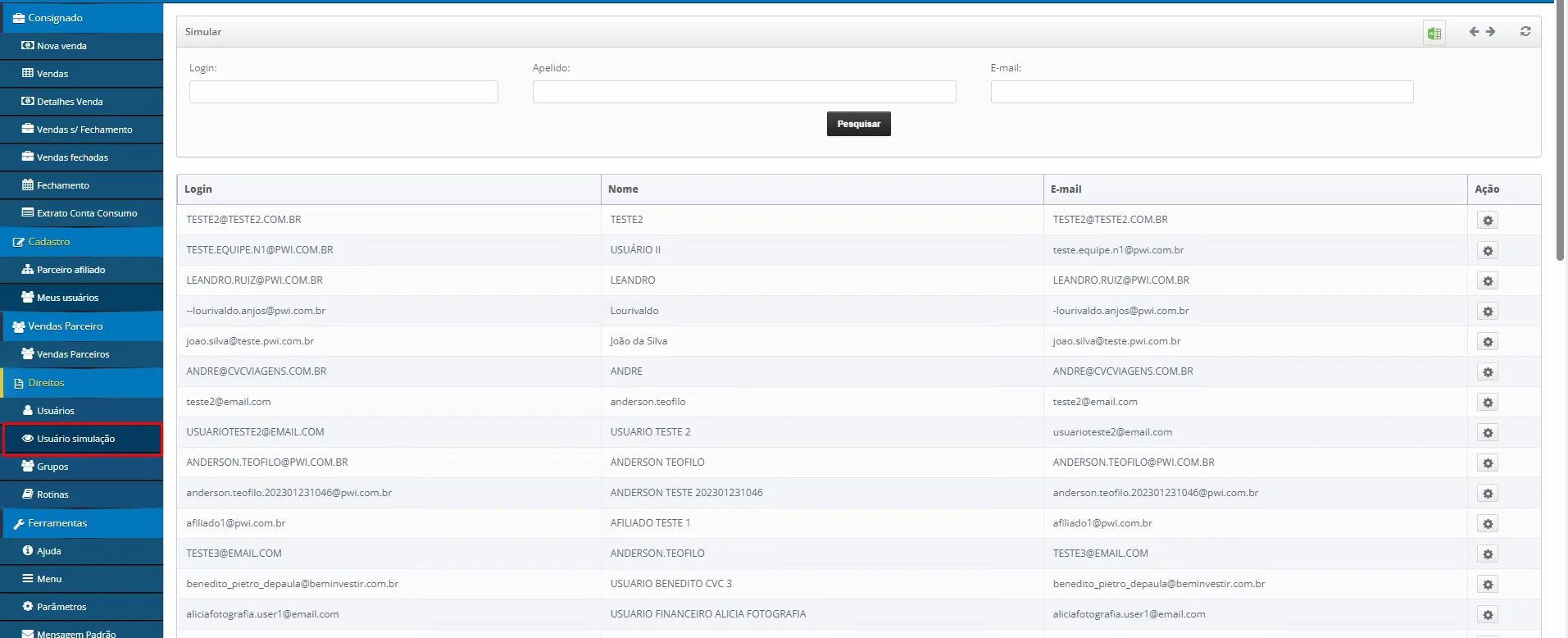Collapse the Consignado menu section
The height and width of the screenshot is (638, 1568).
point(55,18)
